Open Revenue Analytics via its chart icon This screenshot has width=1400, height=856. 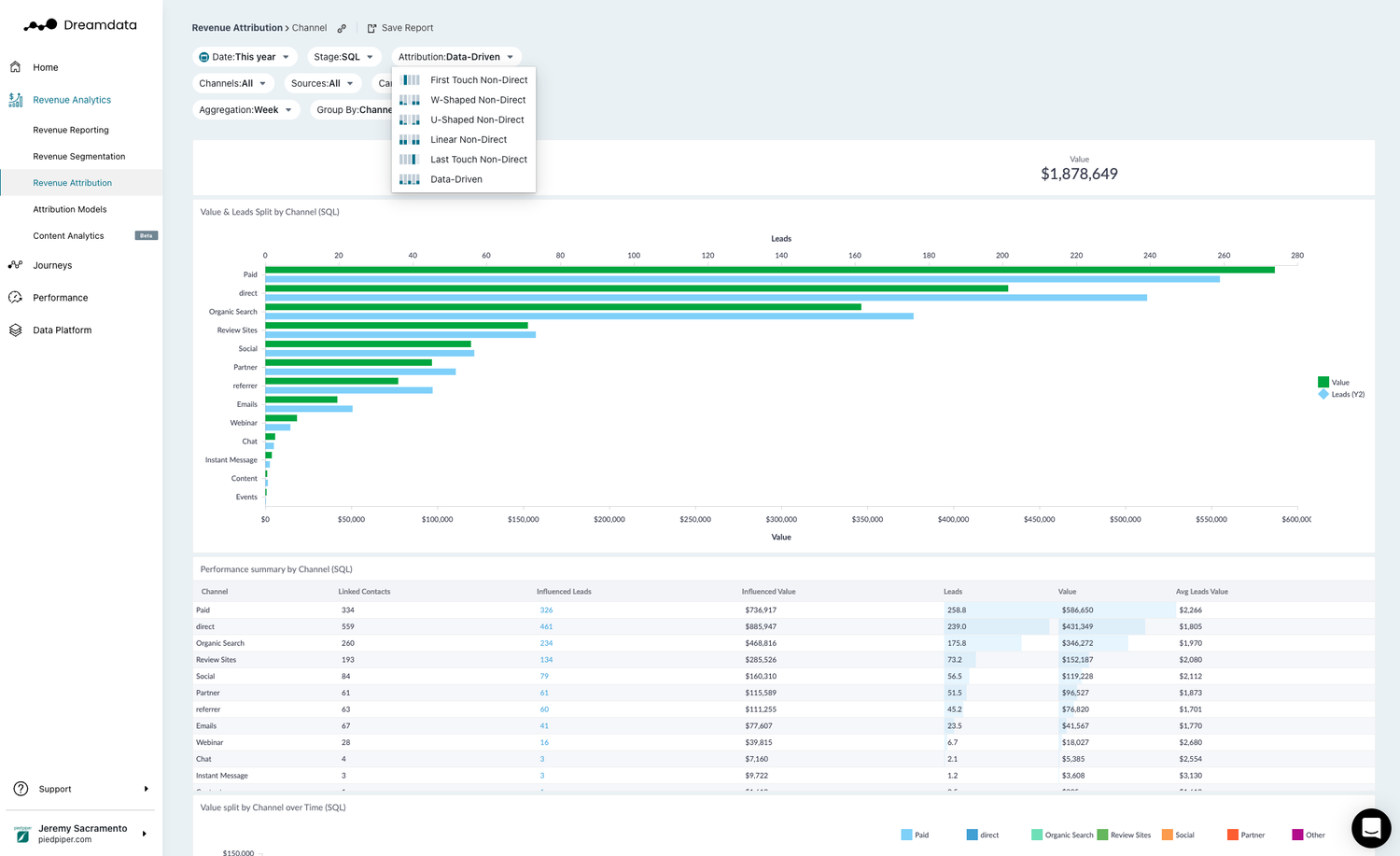pos(15,100)
